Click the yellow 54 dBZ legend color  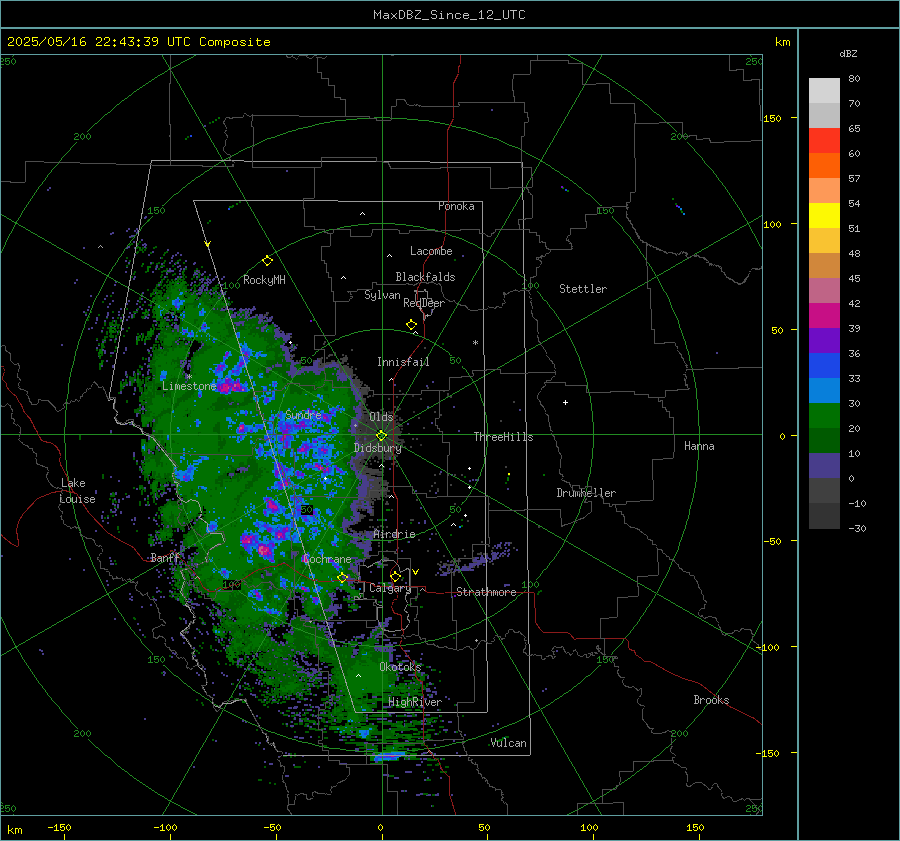point(824,216)
